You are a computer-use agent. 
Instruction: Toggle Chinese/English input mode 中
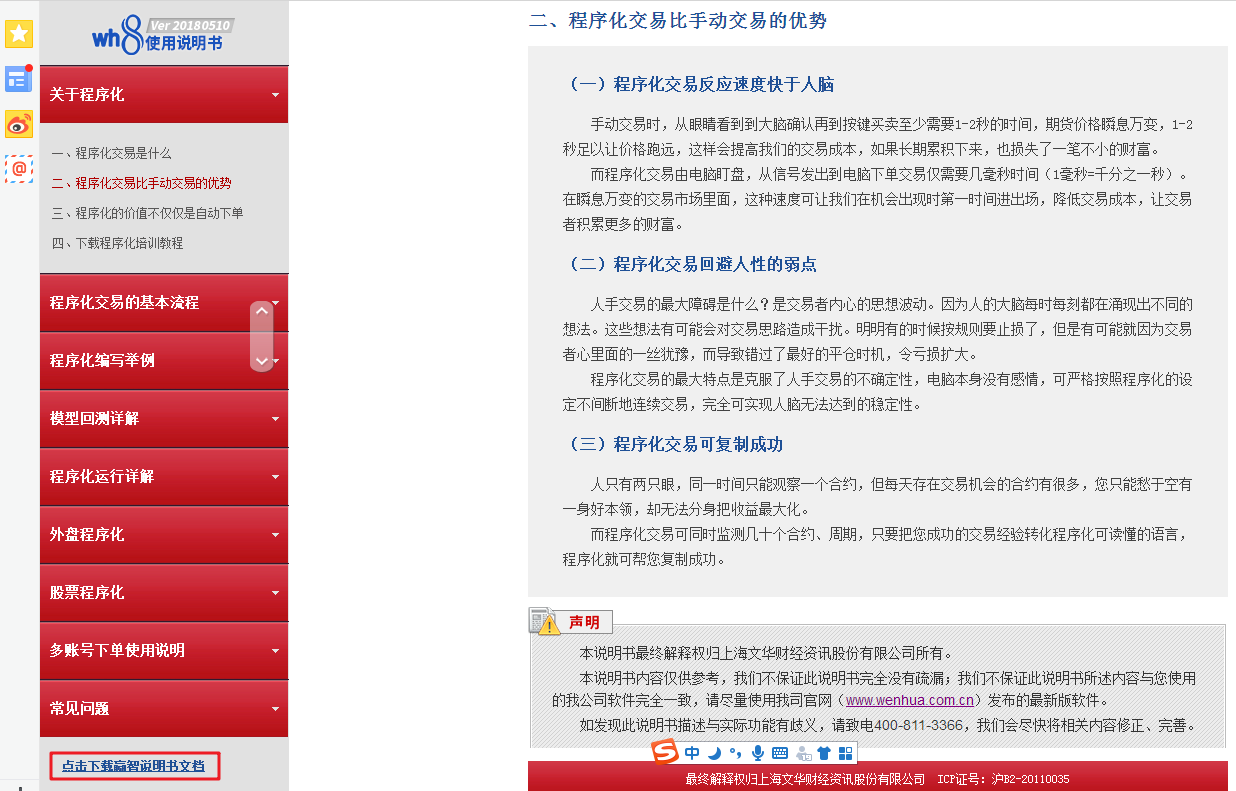(692, 753)
